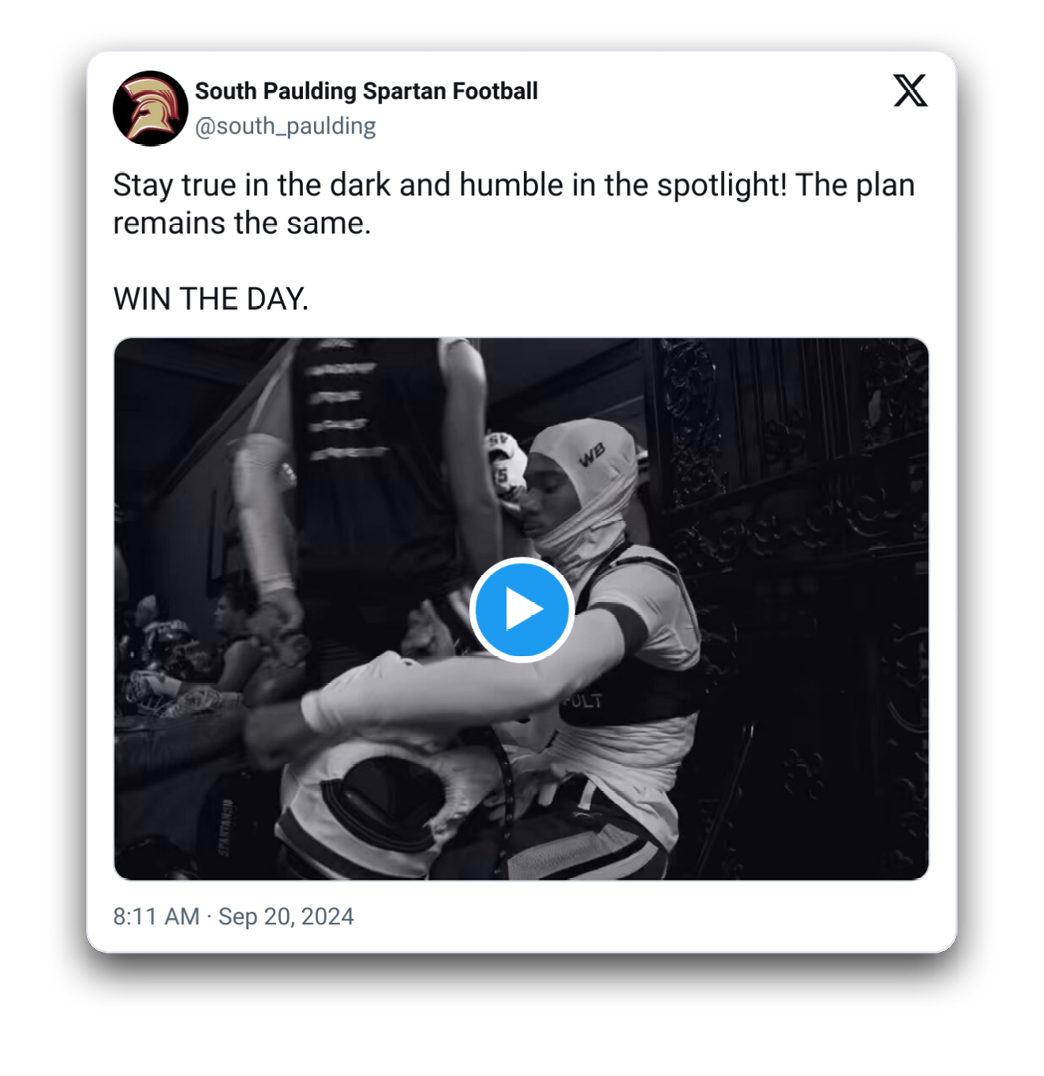Screen dimensions: 1044x1076
Task: Open the X logo link
Action: 909,92
